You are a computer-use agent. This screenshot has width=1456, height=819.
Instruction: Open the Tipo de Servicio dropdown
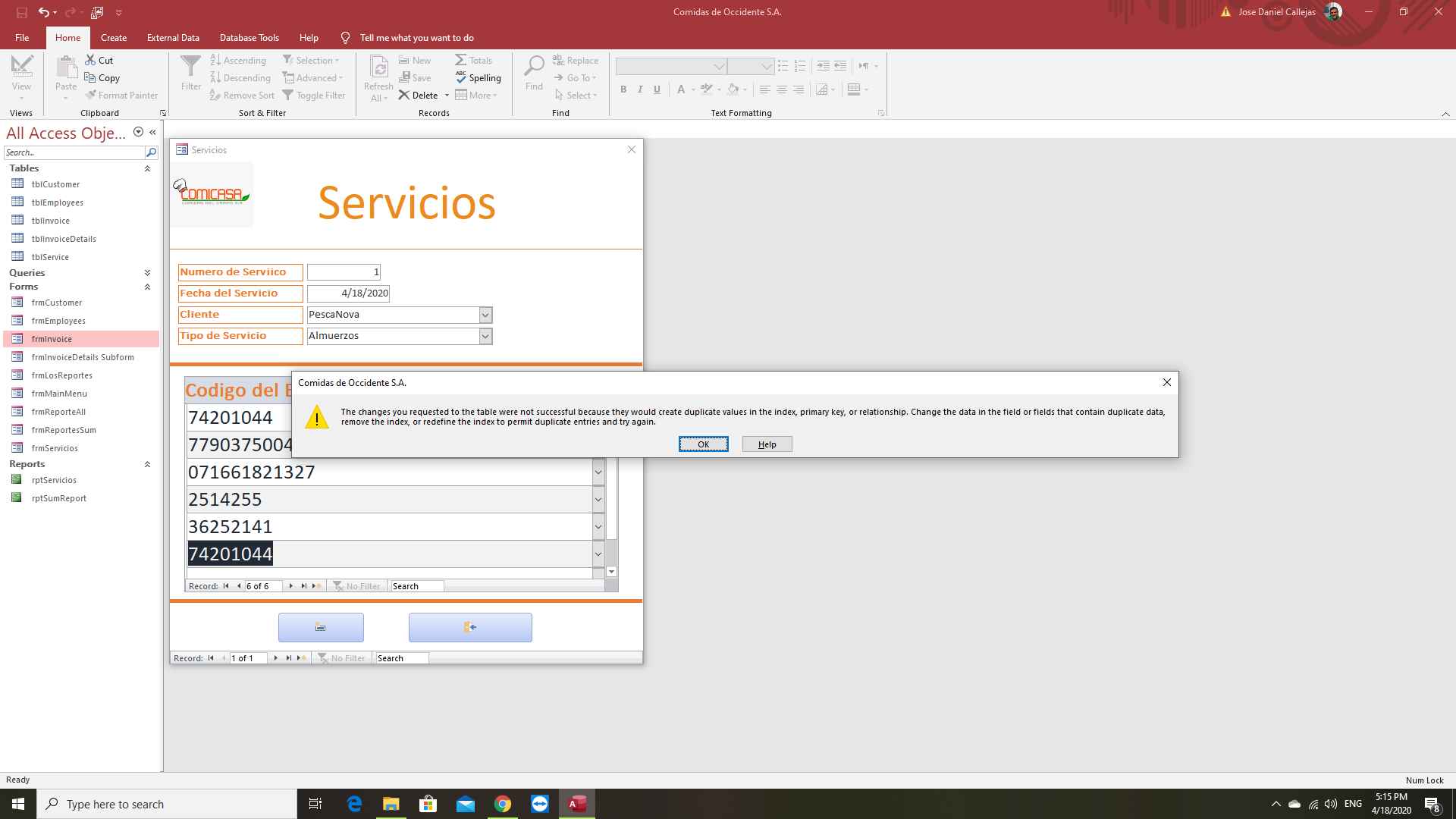[x=485, y=336]
